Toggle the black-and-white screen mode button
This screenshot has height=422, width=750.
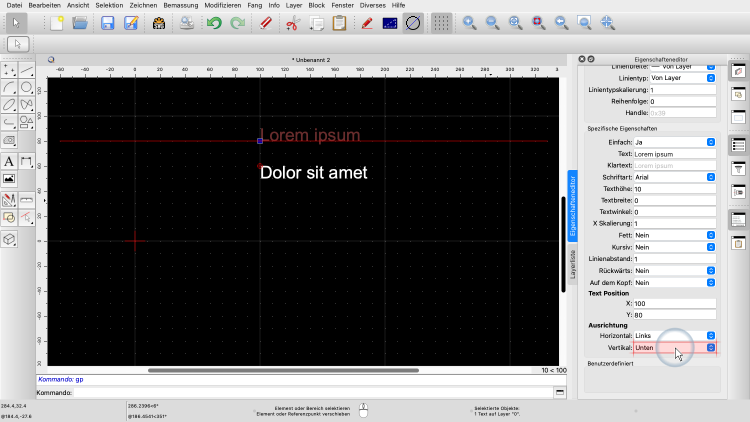pyautogui.click(x=389, y=22)
